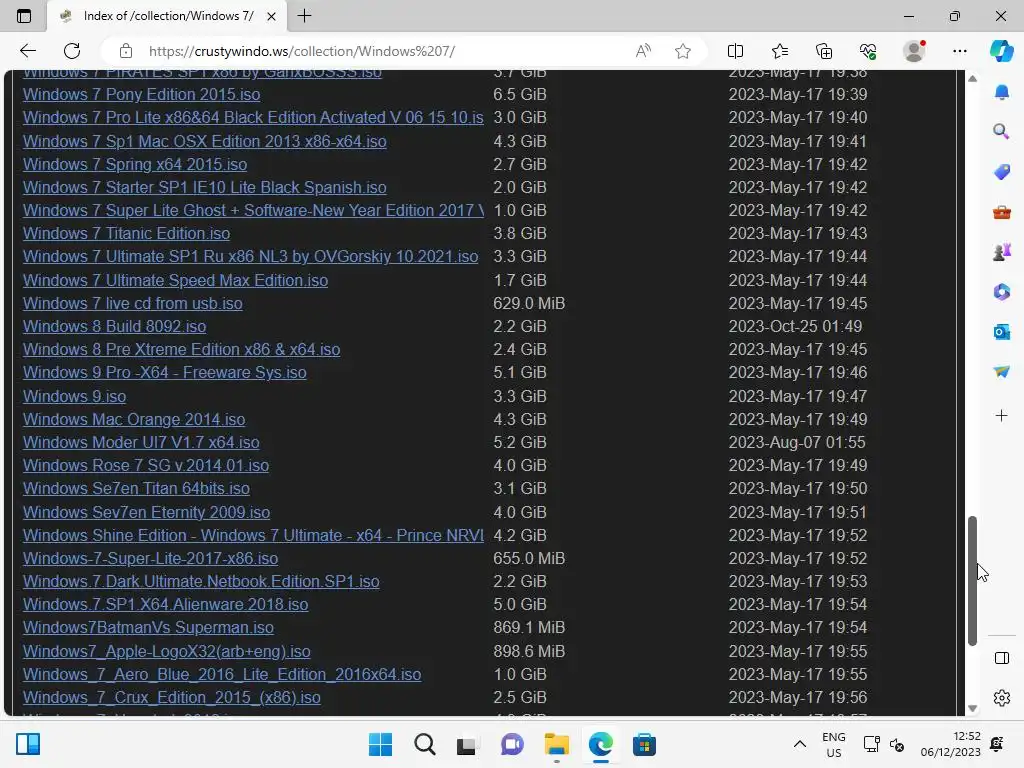Open Tools briefcase icon in sidebar
Image resolution: width=1024 pixels, height=768 pixels.
pos(1002,212)
